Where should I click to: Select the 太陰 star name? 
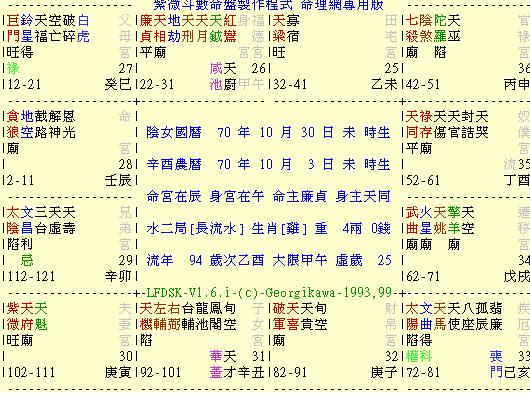pos(13,220)
